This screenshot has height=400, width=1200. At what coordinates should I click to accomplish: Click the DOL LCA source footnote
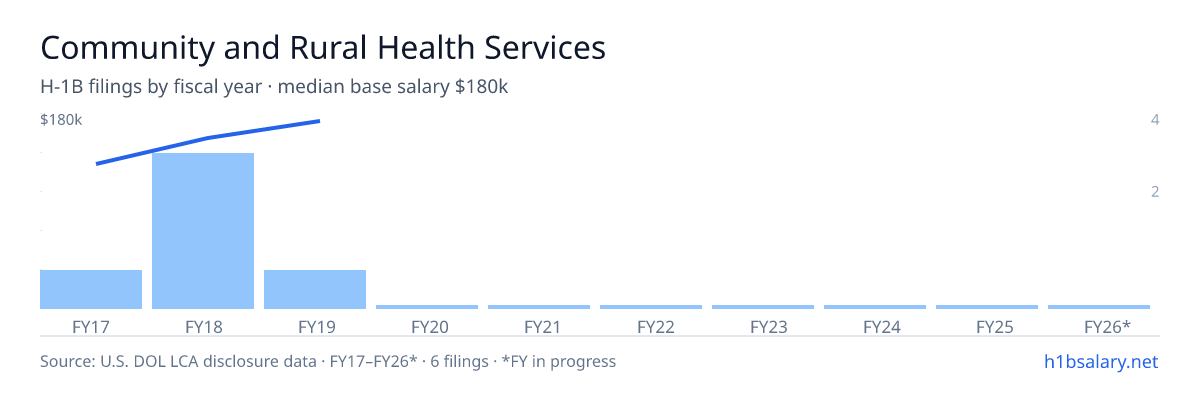tap(328, 361)
